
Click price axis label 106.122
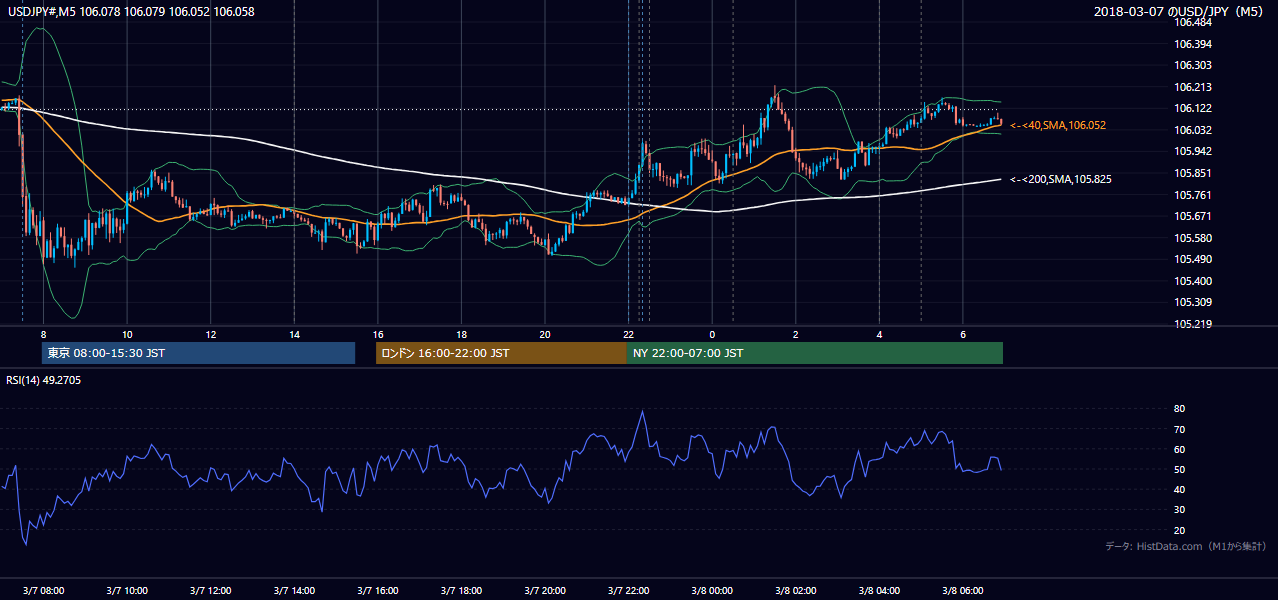tap(1192, 108)
